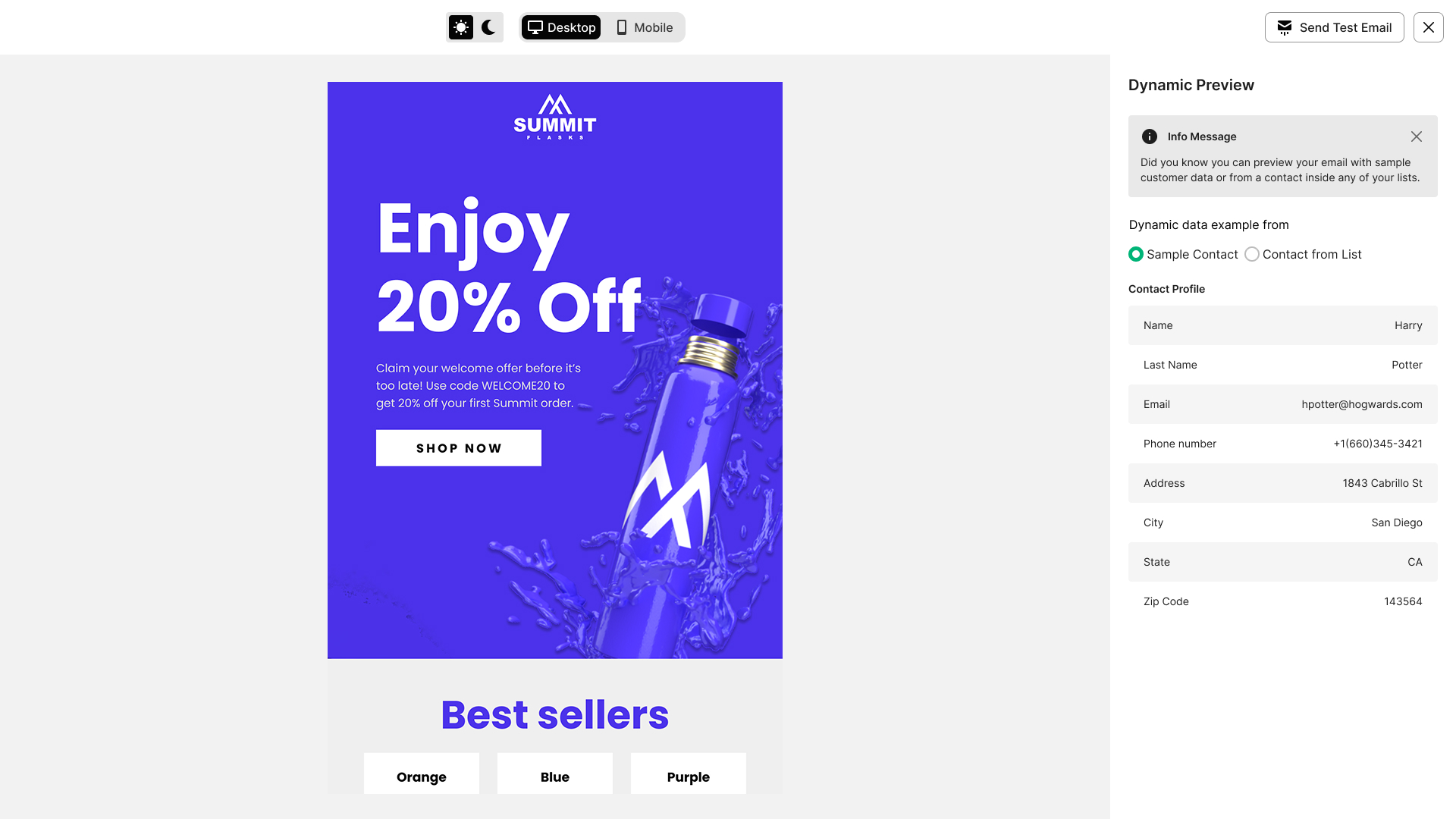Choose Contact from List radio option
Viewport: 1456px width, 819px height.
coord(1252,255)
